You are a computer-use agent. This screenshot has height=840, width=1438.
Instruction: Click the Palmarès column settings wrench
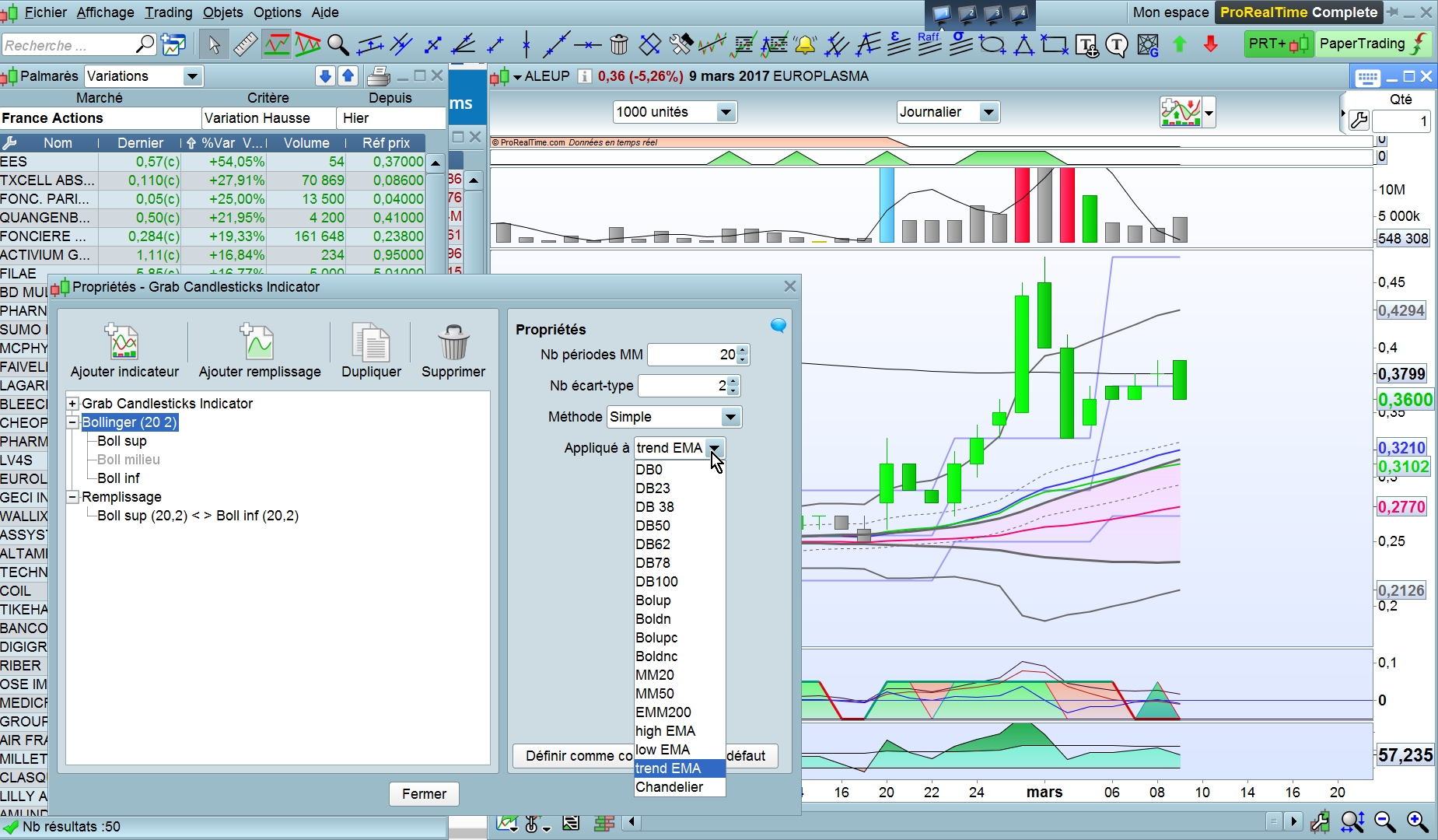[x=10, y=143]
